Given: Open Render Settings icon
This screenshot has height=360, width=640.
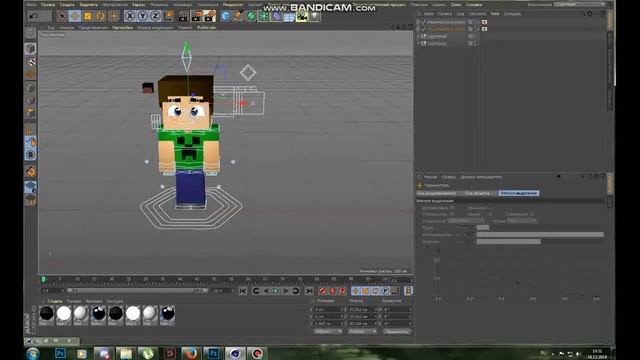Looking at the screenshot, I should tap(209, 16).
